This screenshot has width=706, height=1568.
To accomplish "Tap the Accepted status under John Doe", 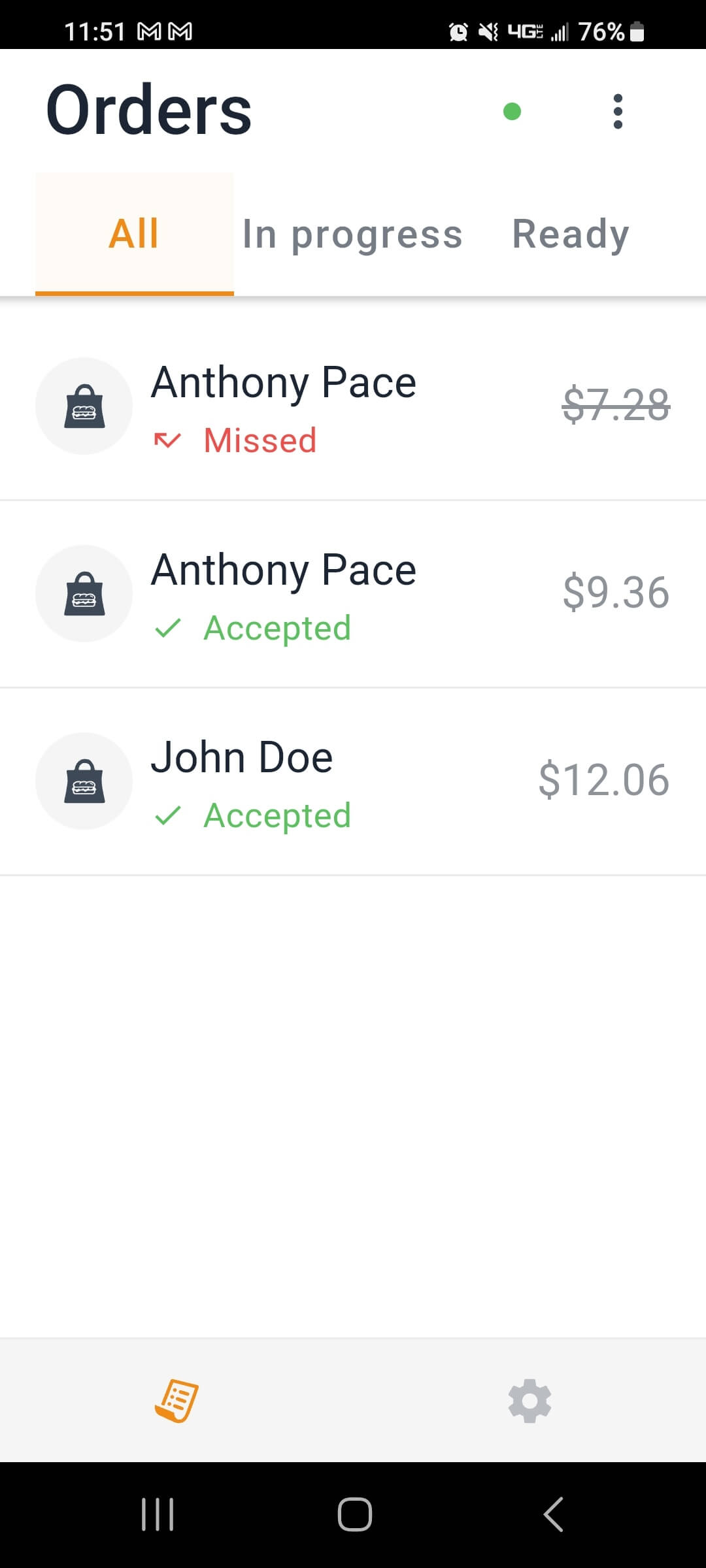I will [277, 815].
